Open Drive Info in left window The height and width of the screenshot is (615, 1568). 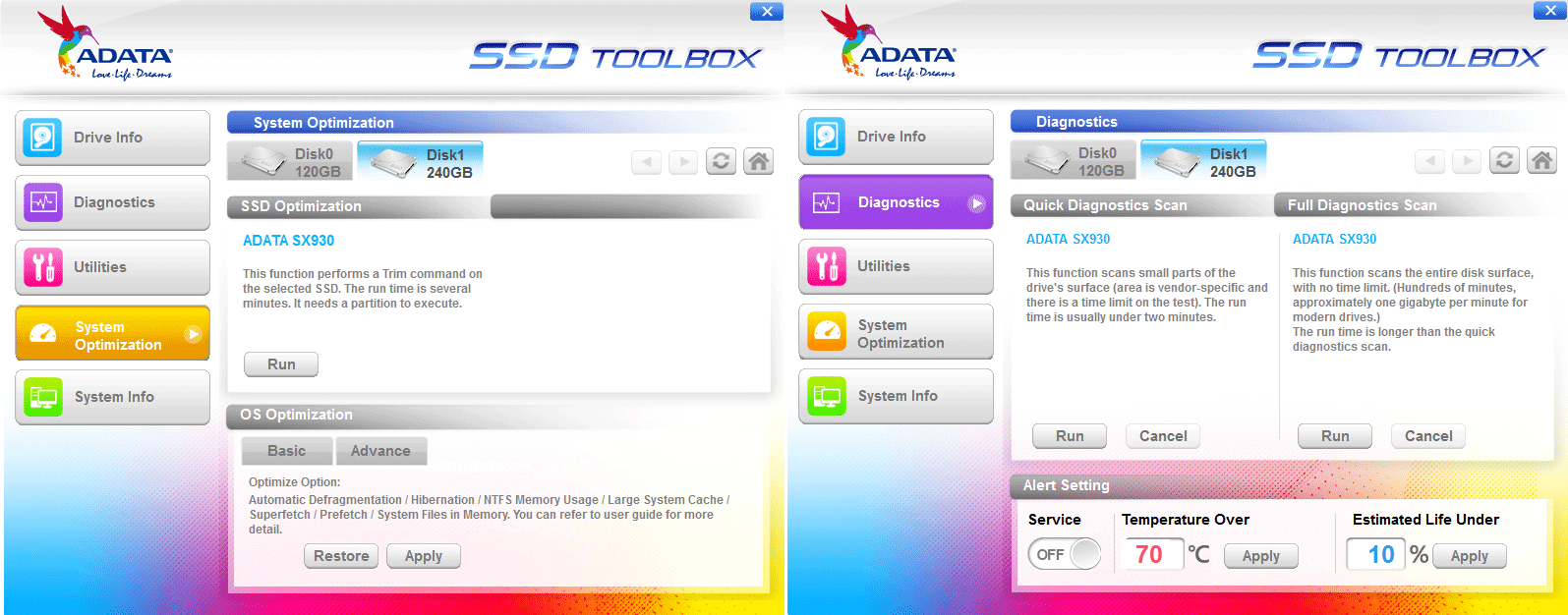coord(112,138)
